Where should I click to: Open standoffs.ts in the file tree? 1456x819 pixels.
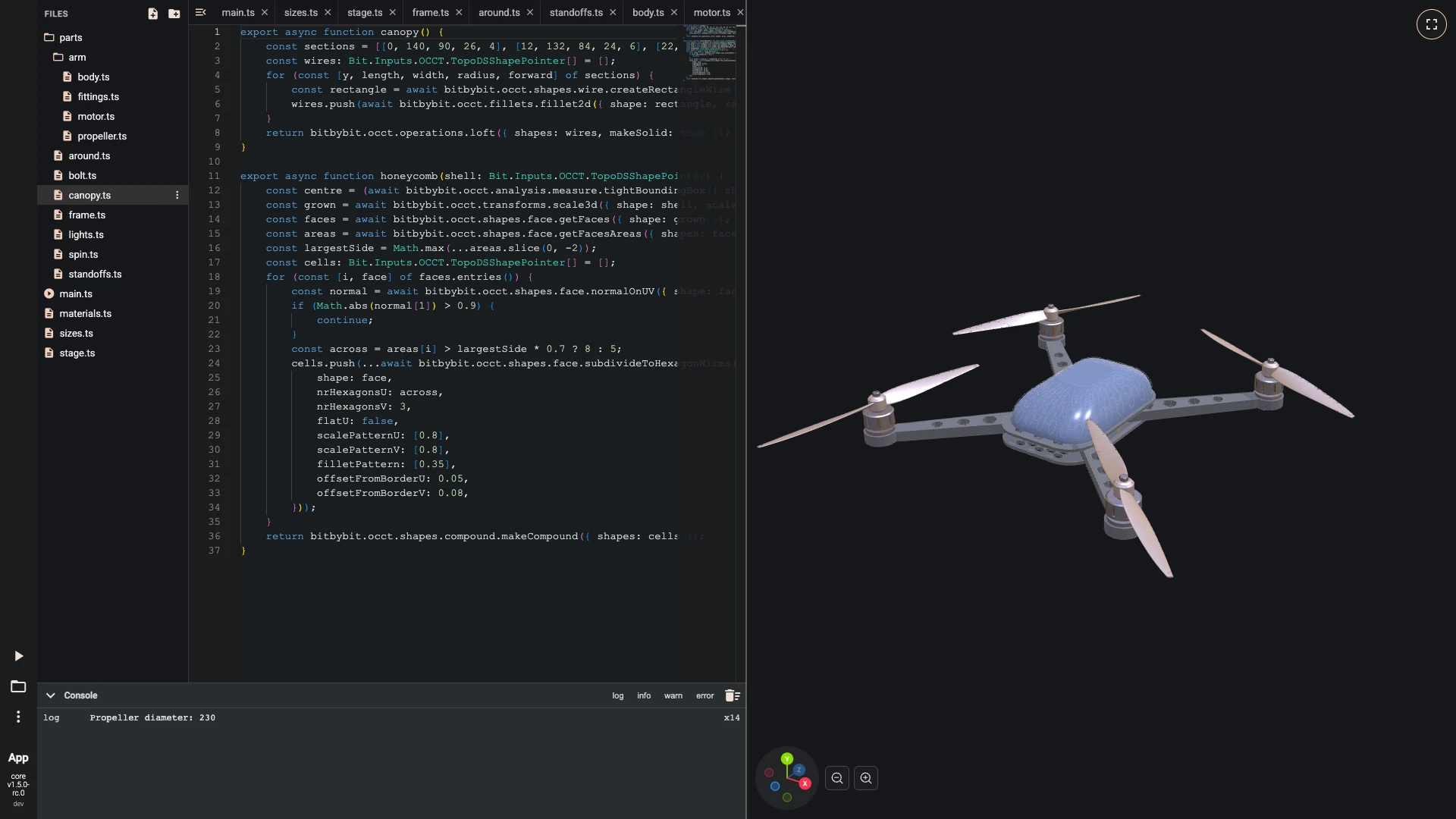coord(112,274)
